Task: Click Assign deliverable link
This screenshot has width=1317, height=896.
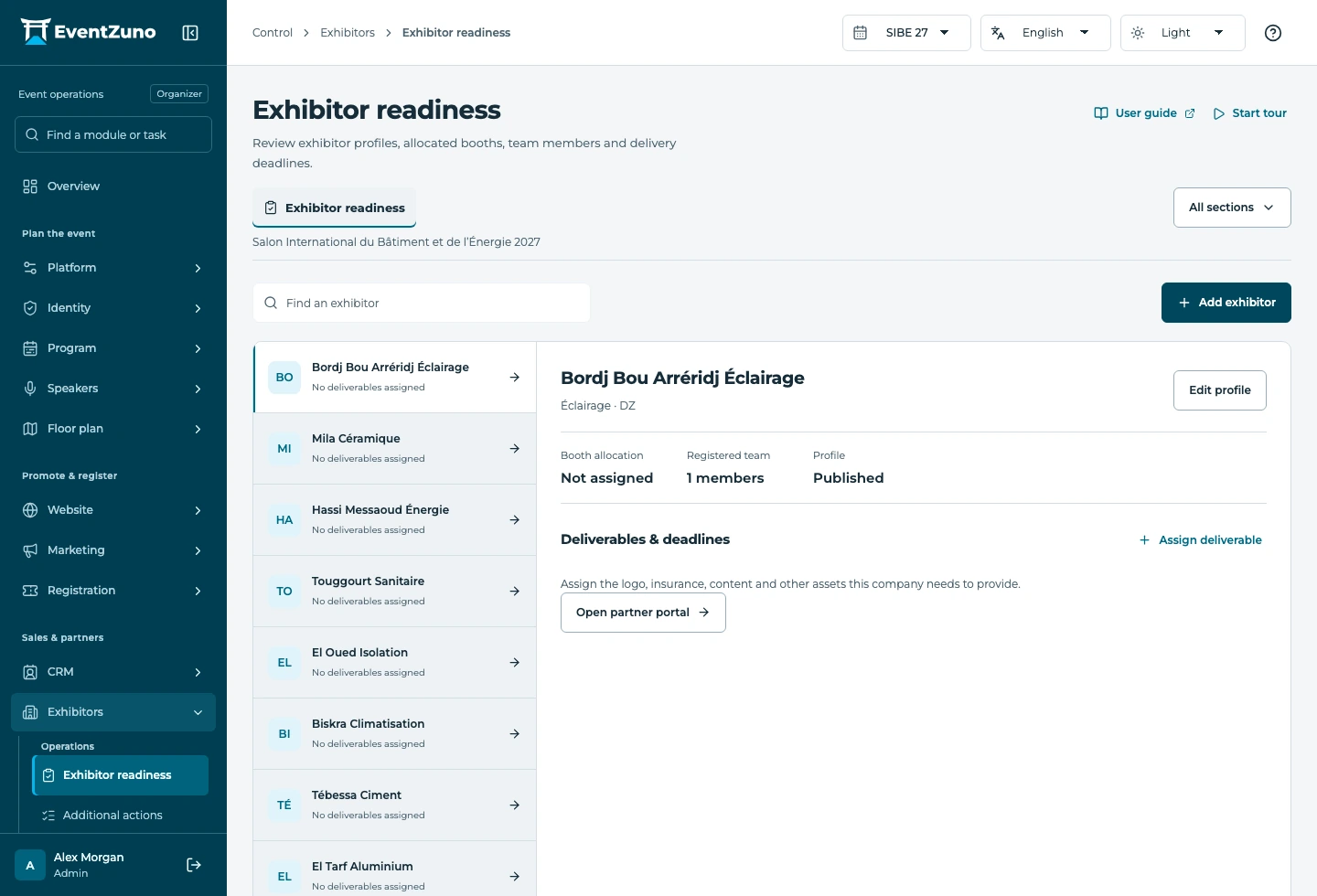Action: pos(1200,540)
